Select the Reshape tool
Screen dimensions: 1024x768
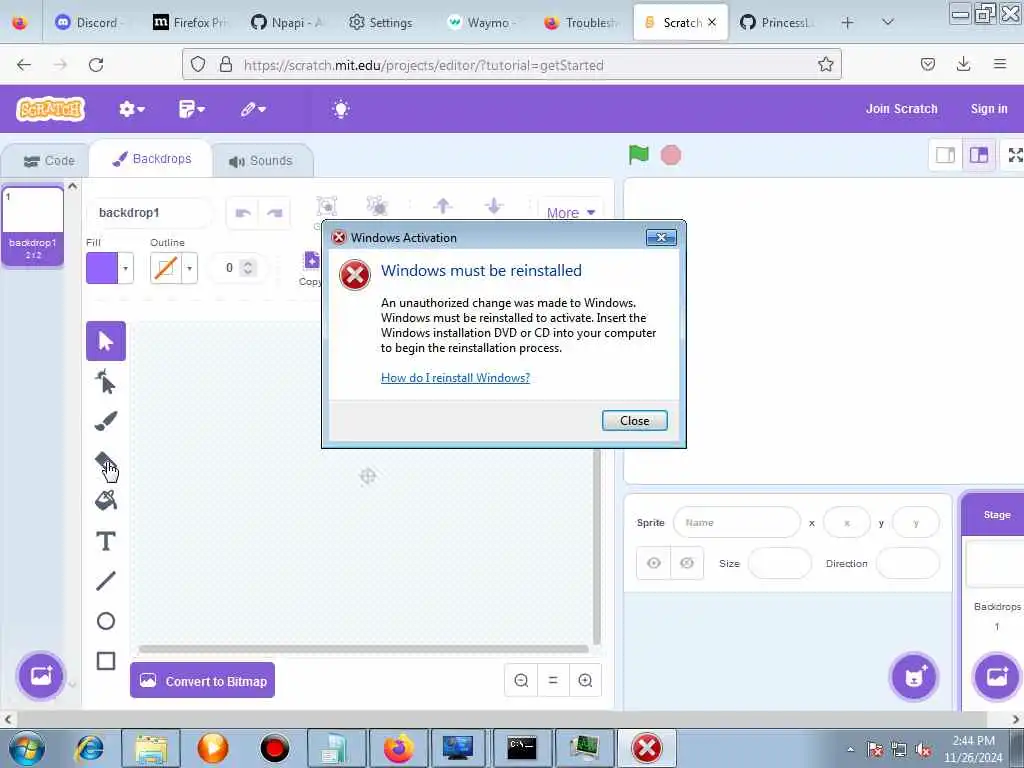pos(106,381)
